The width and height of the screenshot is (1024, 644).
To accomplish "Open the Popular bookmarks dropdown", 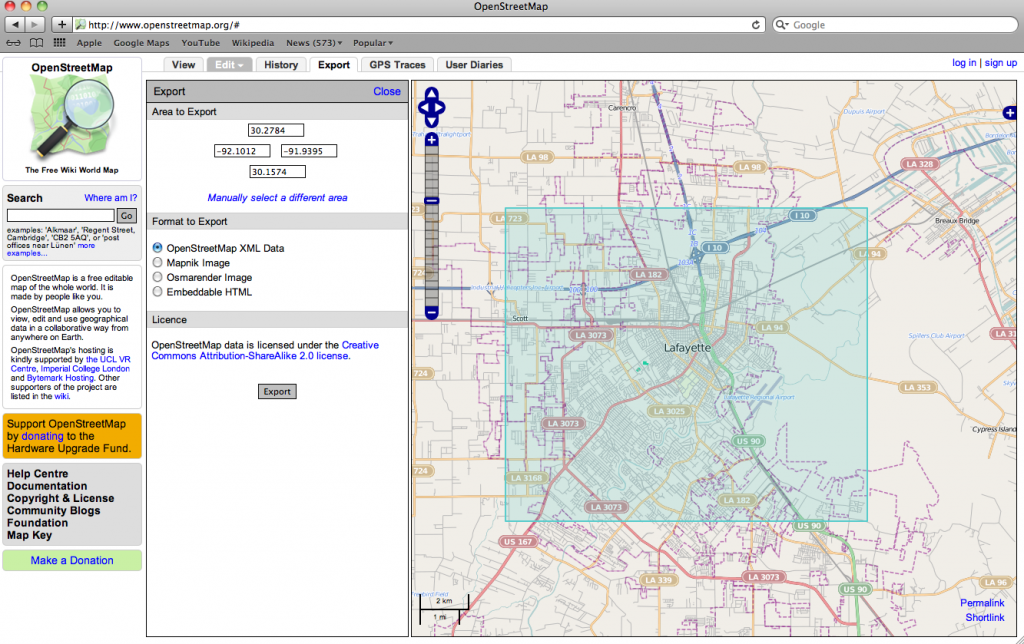I will coord(373,43).
